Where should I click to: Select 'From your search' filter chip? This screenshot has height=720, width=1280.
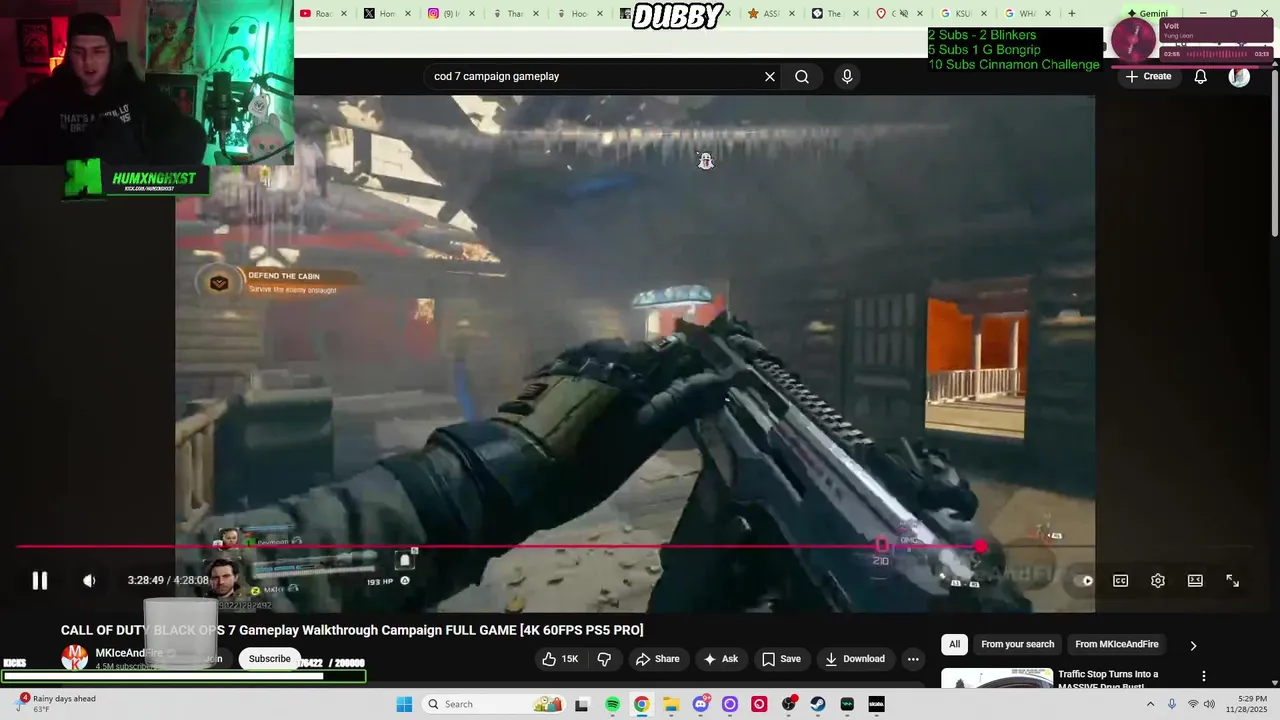1018,645
